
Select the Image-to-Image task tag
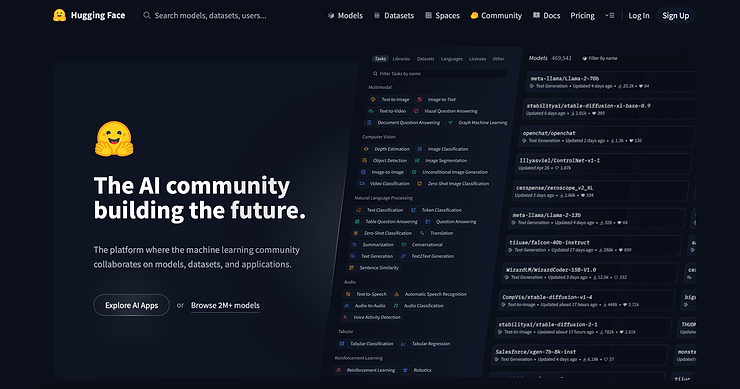(x=382, y=172)
